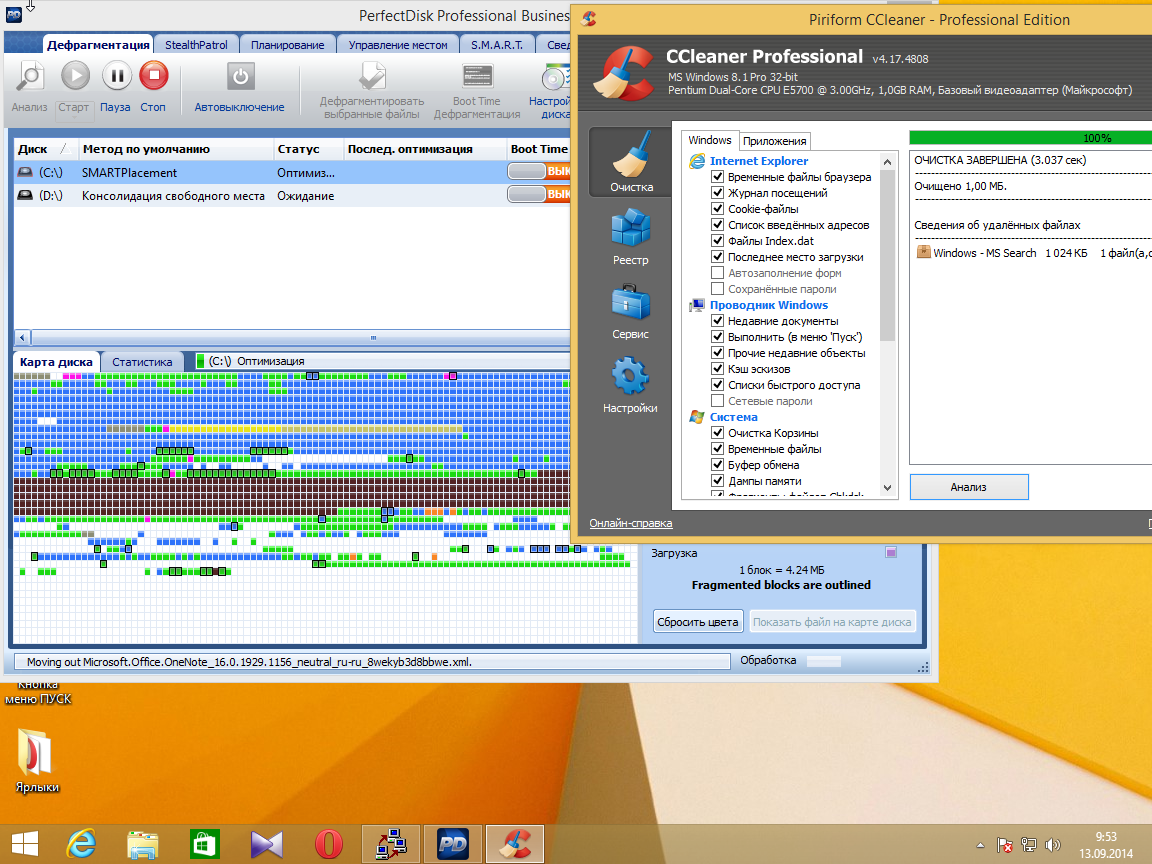Open CCleaner Очистка section
This screenshot has width=1152, height=864.
pyautogui.click(x=631, y=162)
